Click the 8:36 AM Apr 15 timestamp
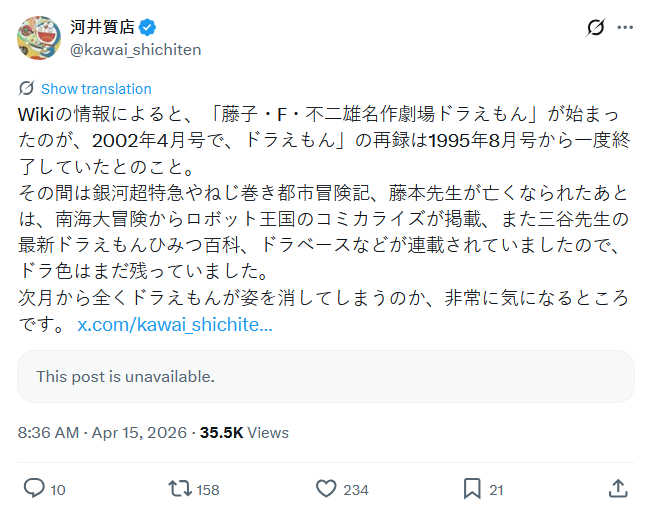 pos(103,433)
